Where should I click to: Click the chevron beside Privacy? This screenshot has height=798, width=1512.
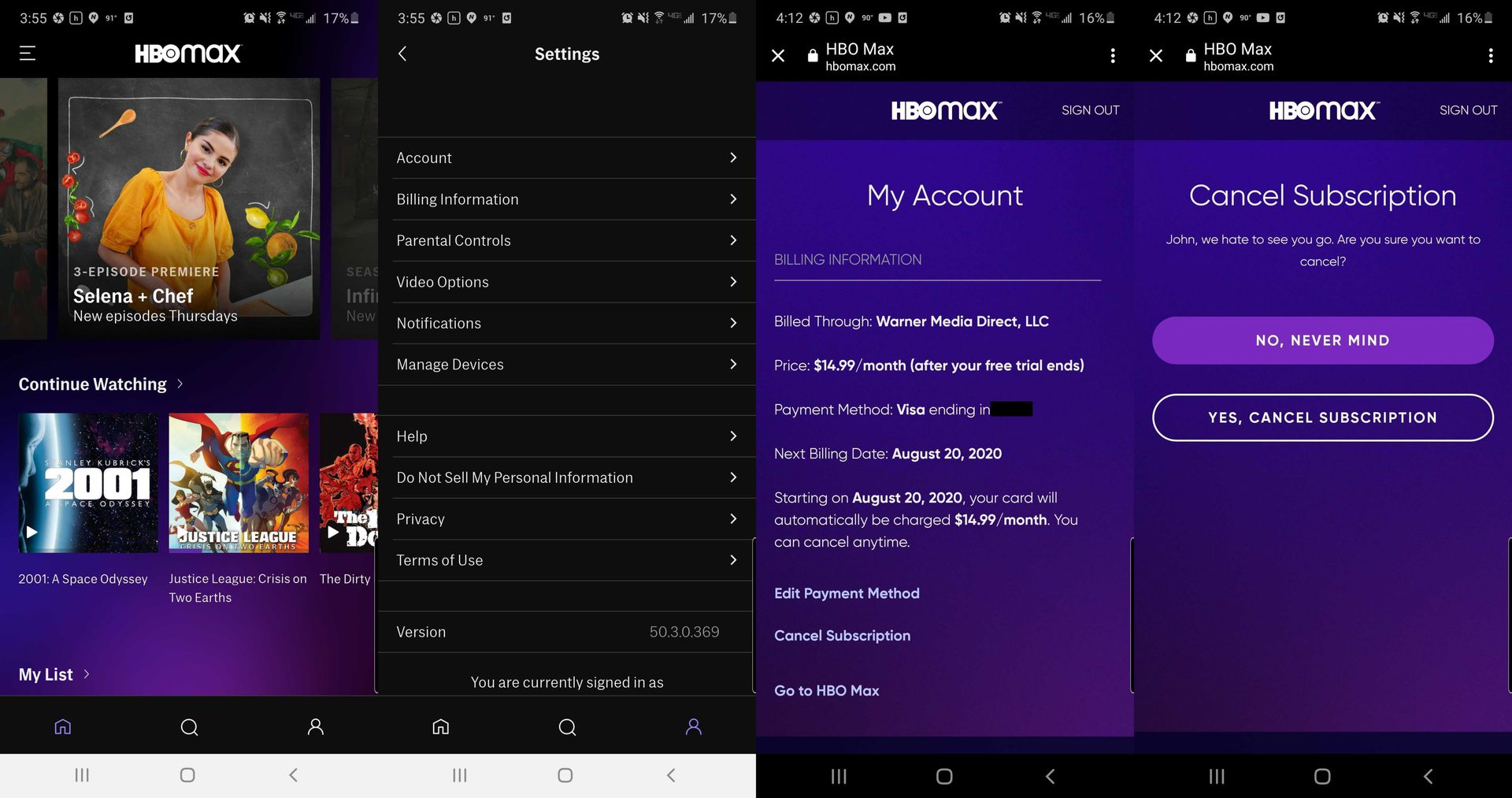coord(733,518)
